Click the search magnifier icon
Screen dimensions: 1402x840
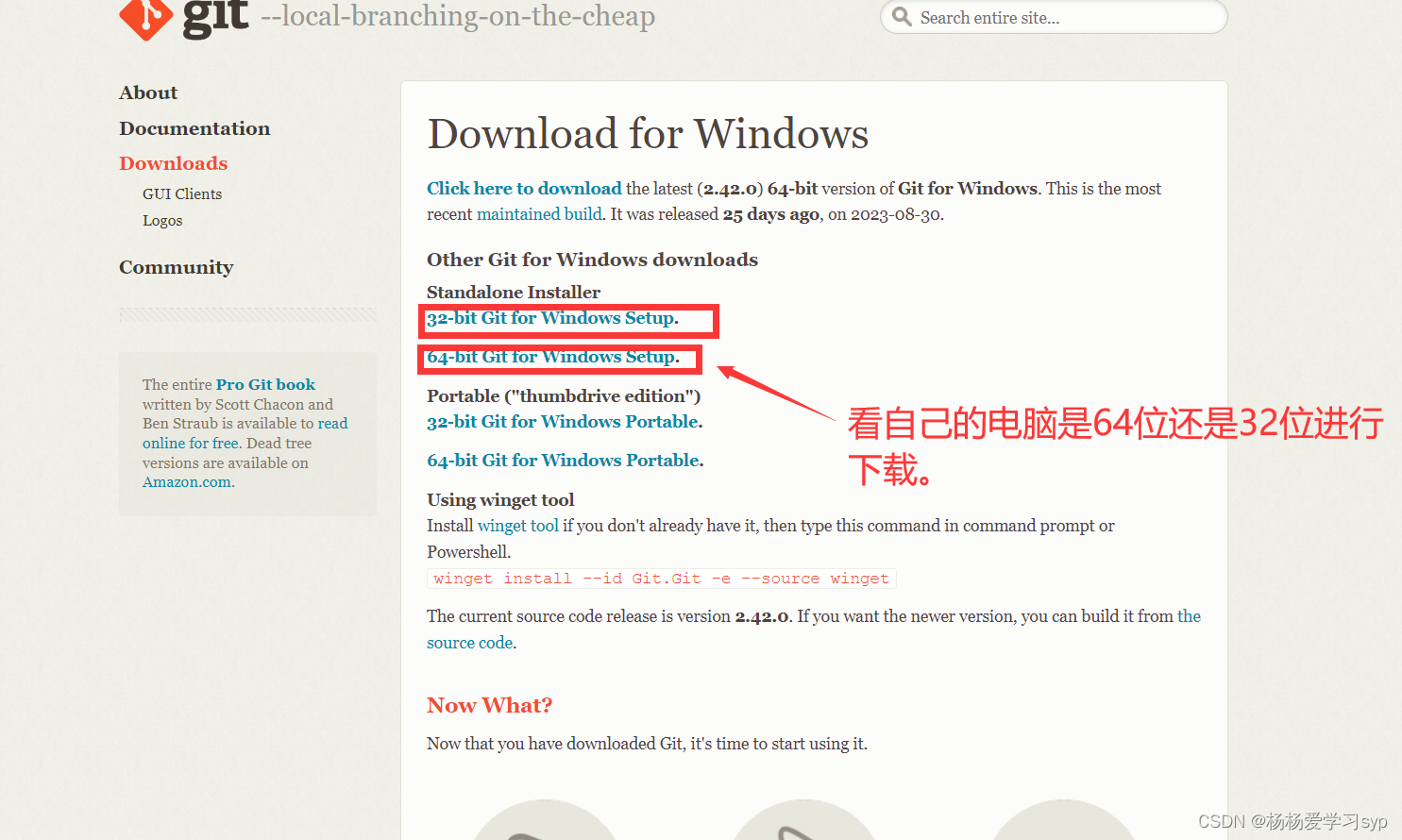click(902, 17)
